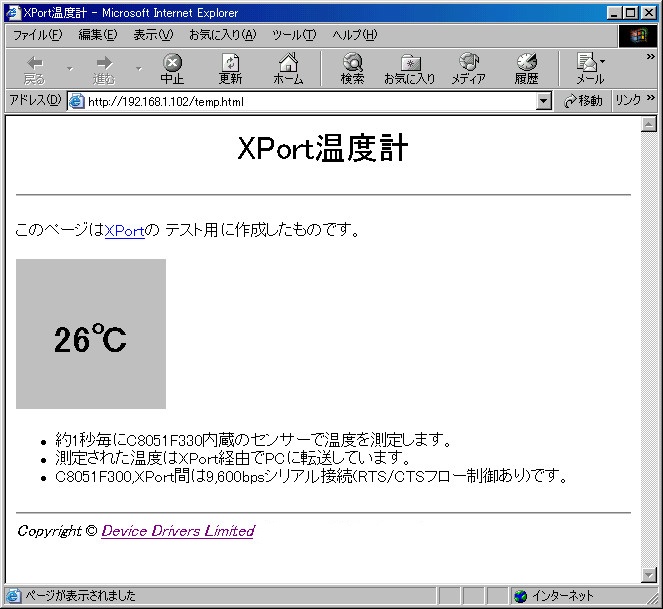This screenshot has width=663, height=609.
Task: Click the ページが表示されました status text
Action: 80,596
